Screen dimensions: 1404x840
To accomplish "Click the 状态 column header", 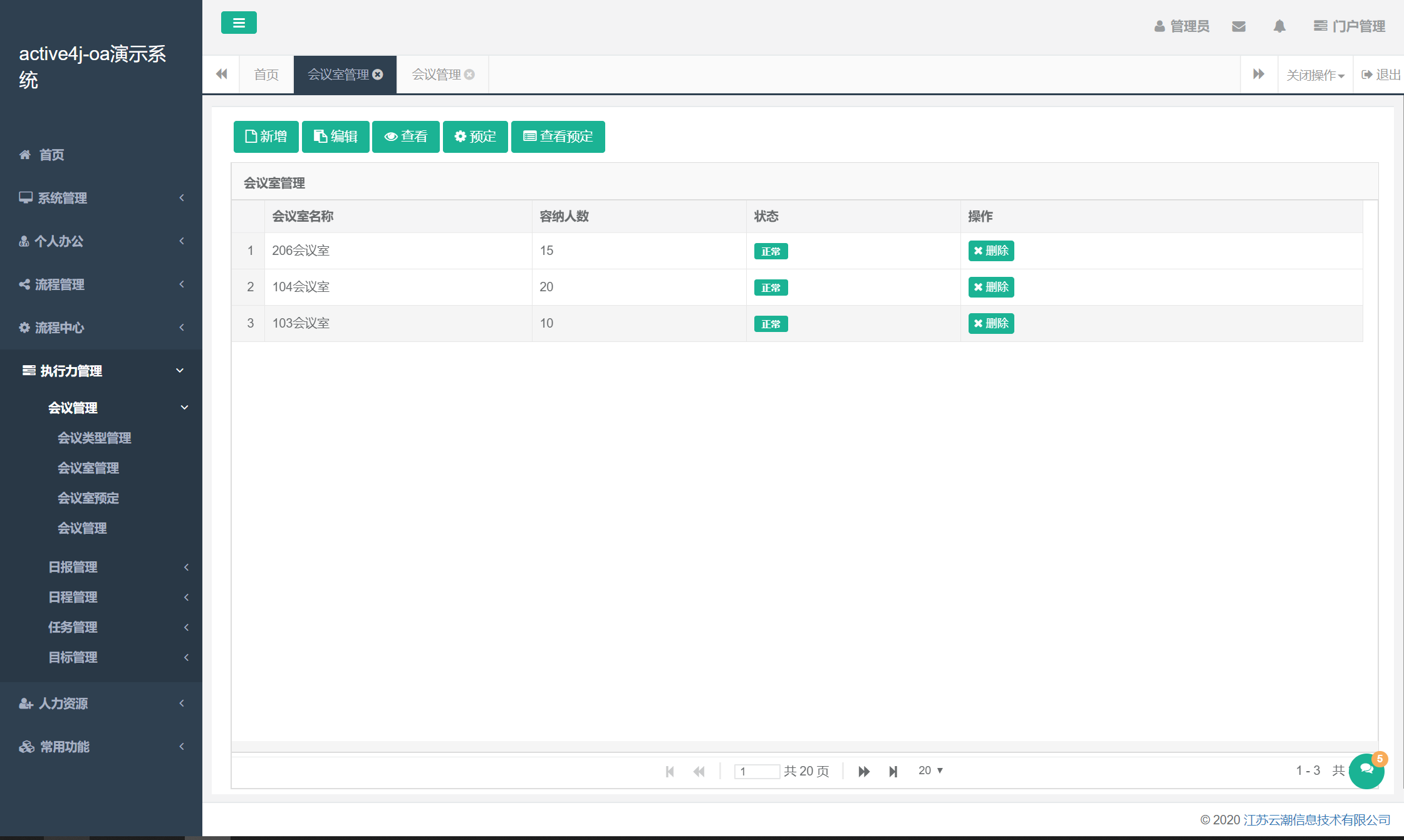I will click(x=853, y=216).
